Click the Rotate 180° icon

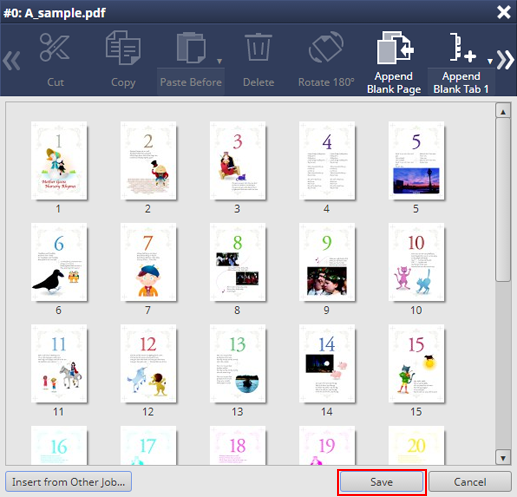click(x=326, y=47)
